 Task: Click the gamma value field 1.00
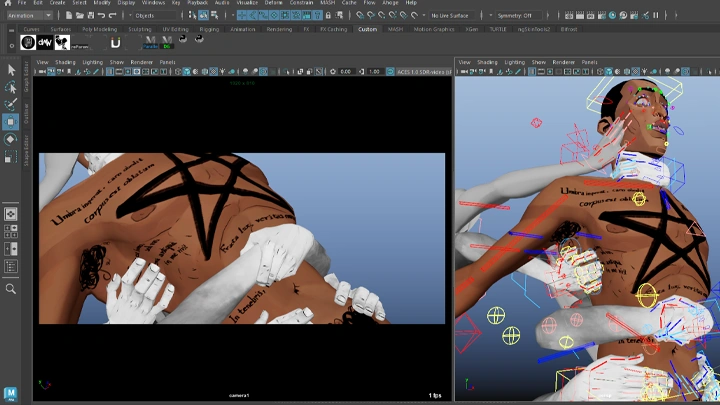click(x=374, y=72)
